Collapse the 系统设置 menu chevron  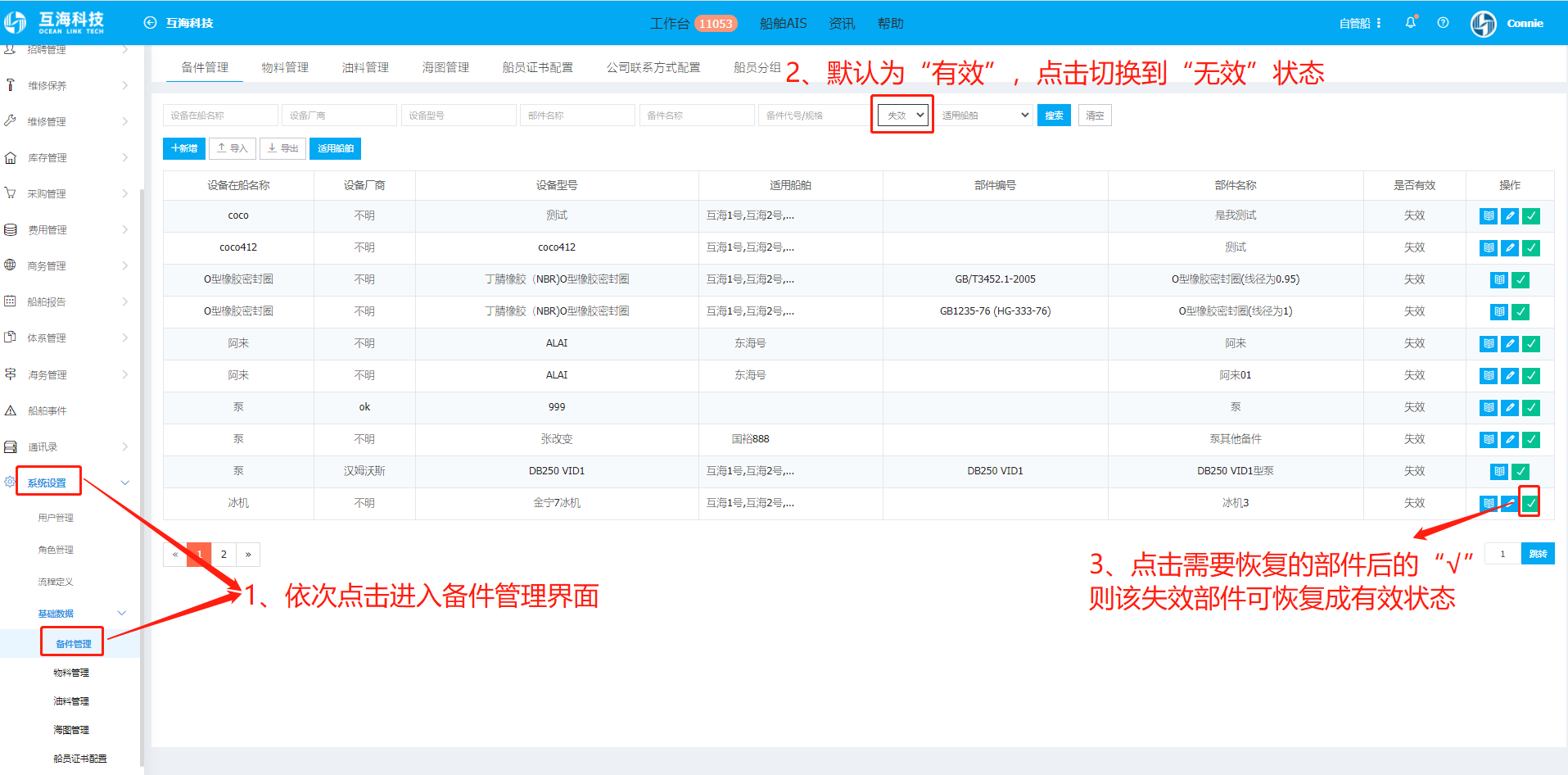[x=125, y=483]
